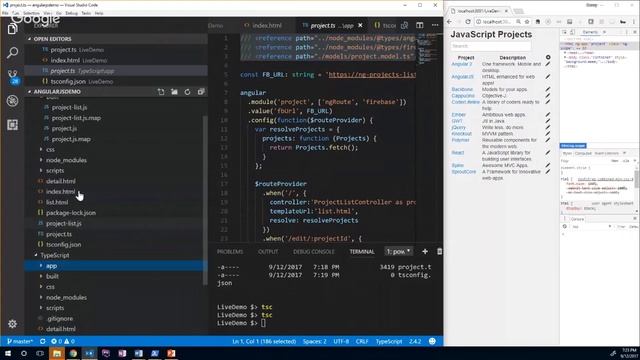640x360 pixels.
Task: Open the Explorer view in activity bar
Action: coord(12,29)
